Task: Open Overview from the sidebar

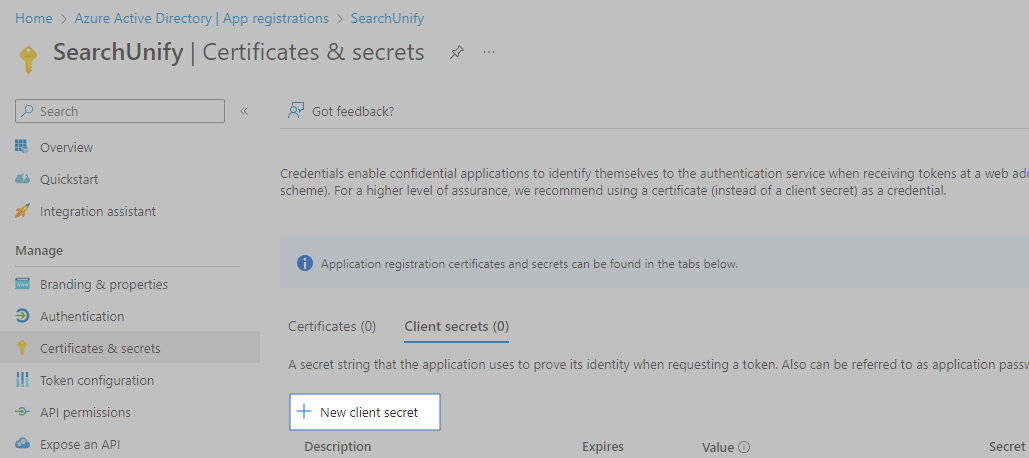Action: (x=66, y=147)
